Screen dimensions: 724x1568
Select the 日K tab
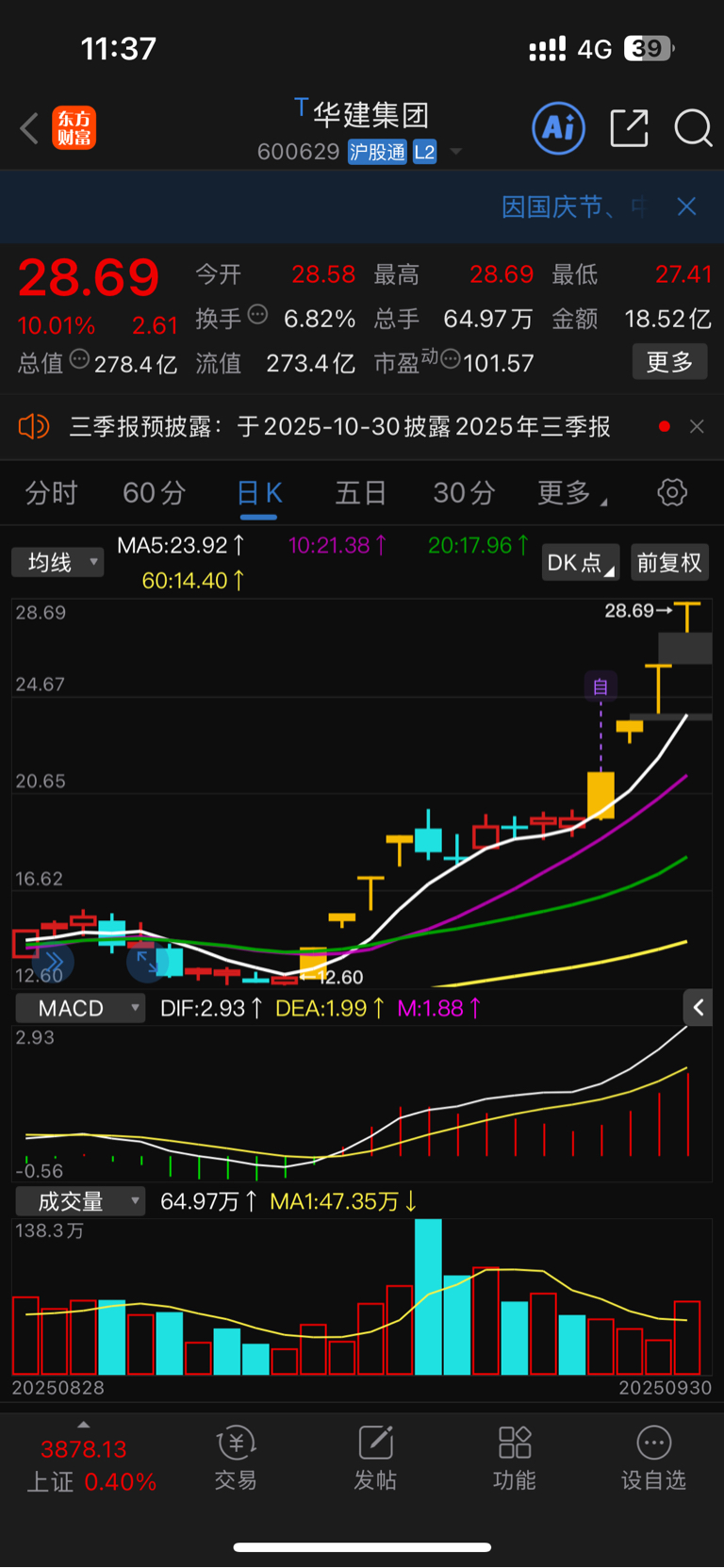(259, 493)
